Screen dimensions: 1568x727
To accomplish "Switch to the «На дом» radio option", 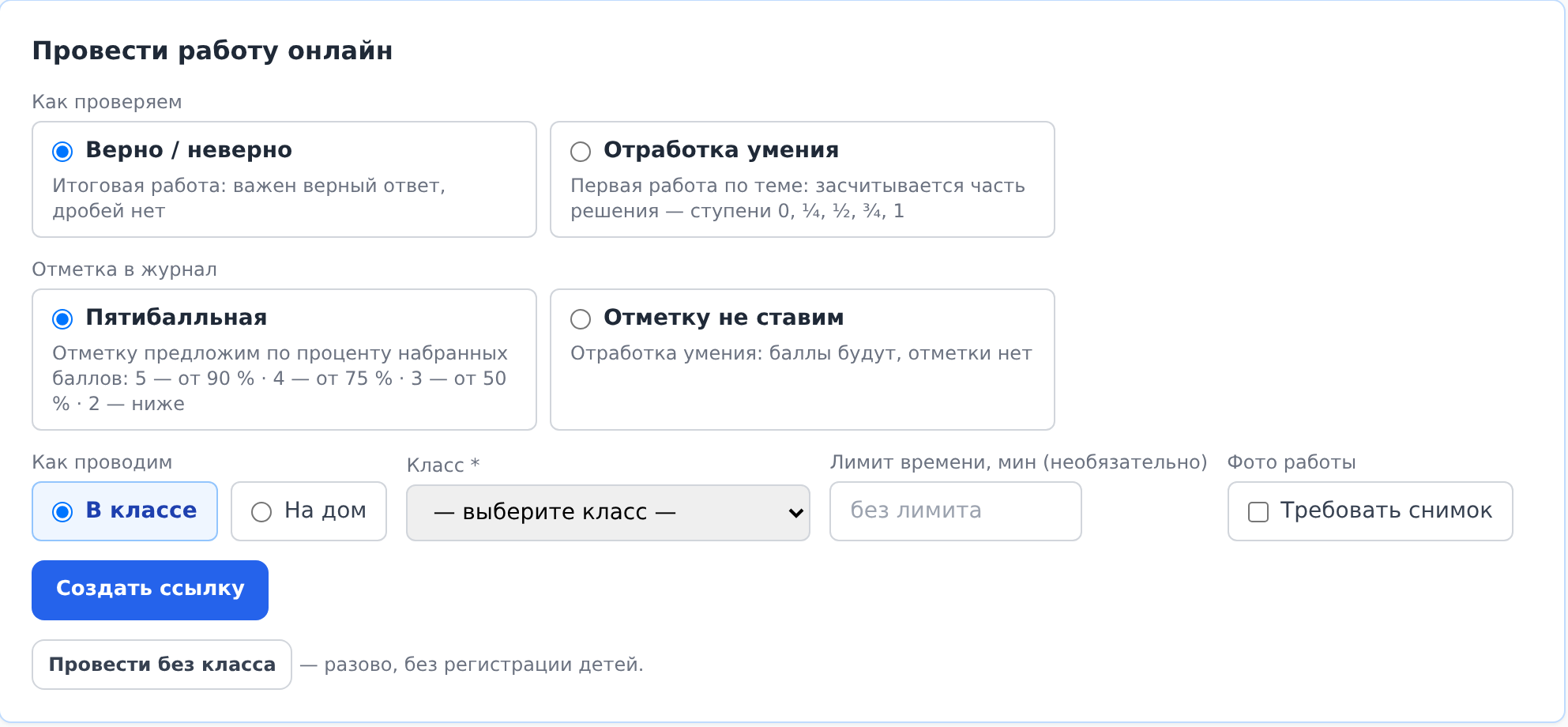I will (x=261, y=511).
